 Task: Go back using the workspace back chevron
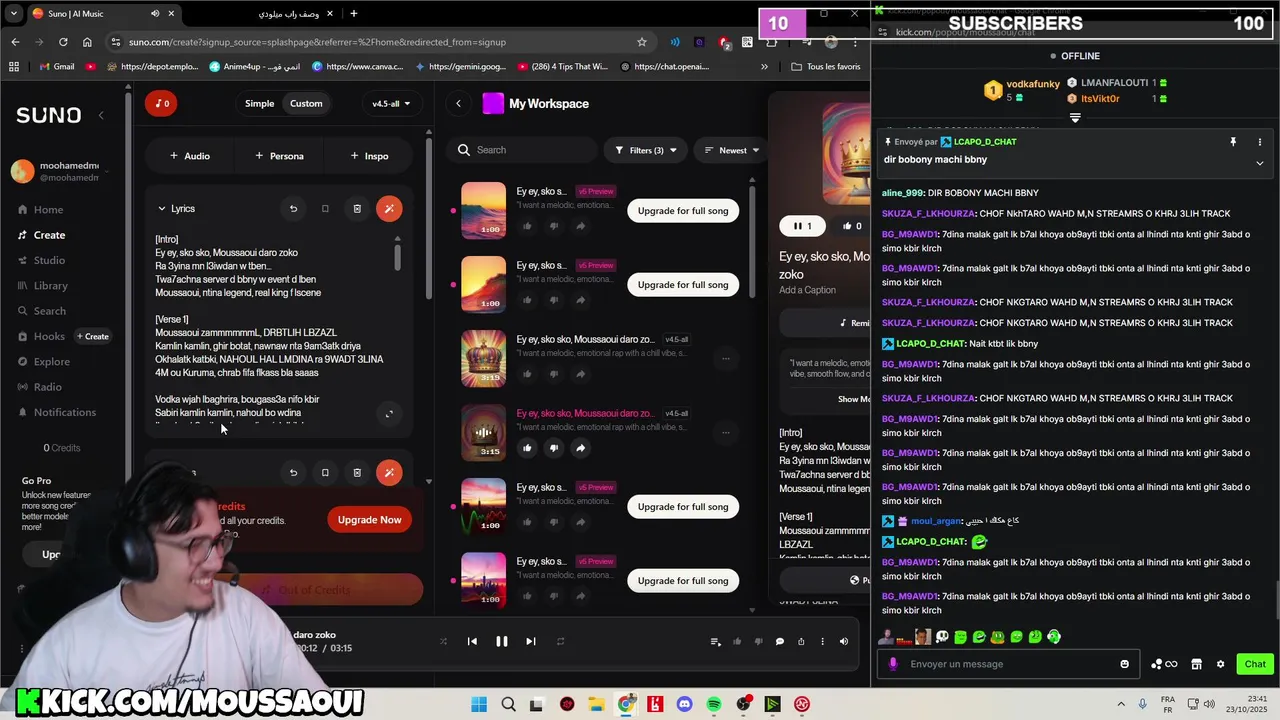(x=458, y=103)
